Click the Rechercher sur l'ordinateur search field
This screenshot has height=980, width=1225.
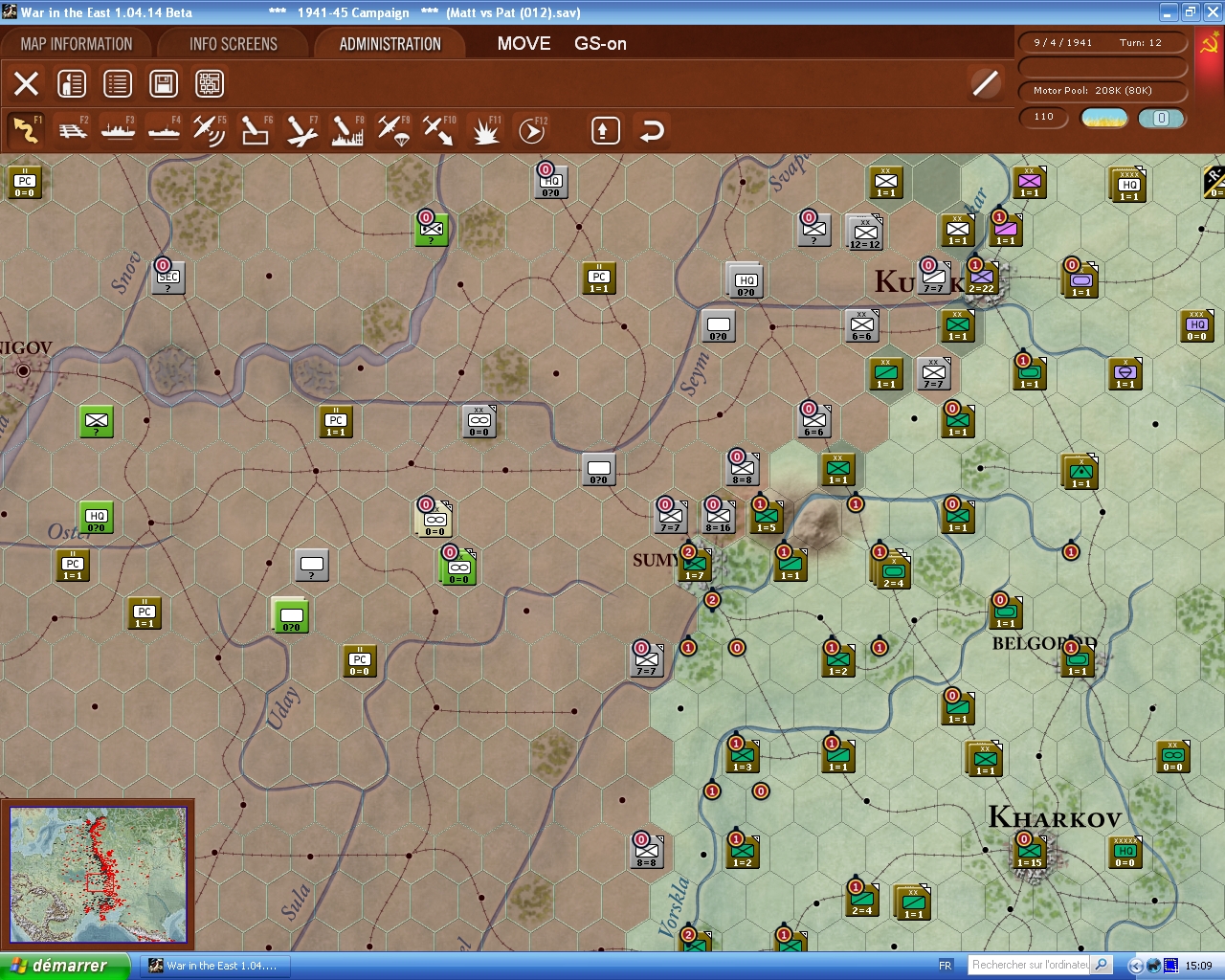(1030, 965)
